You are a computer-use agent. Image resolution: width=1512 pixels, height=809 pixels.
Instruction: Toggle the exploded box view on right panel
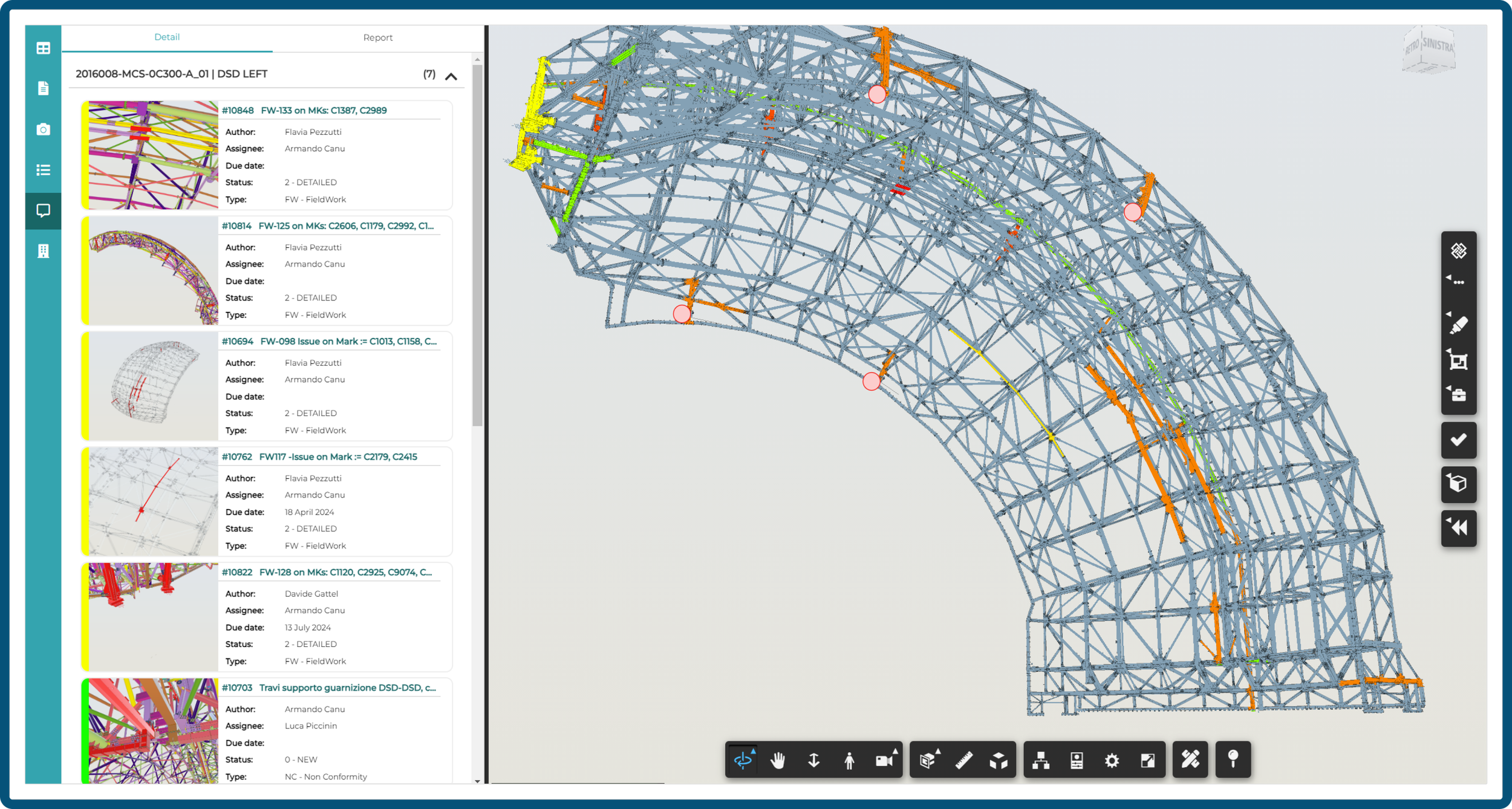tap(1459, 484)
